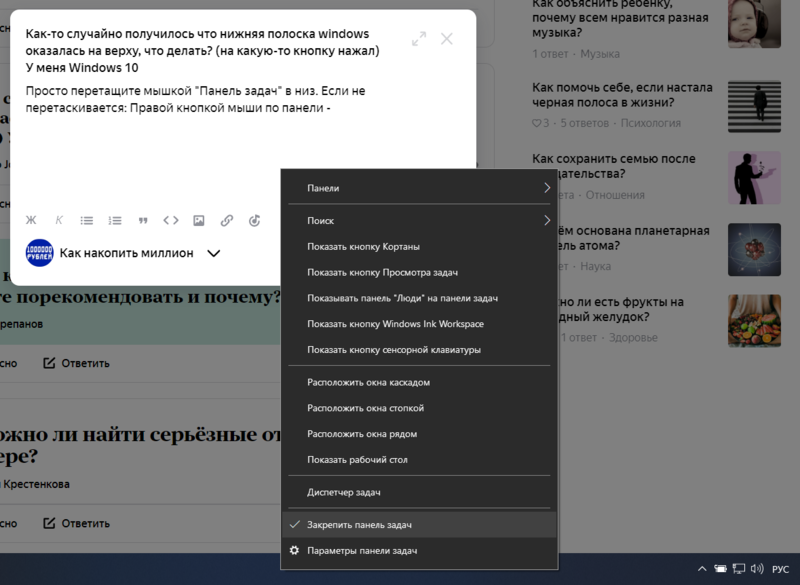
Task: Click the upper 'Ответить' button
Action: click(76, 363)
